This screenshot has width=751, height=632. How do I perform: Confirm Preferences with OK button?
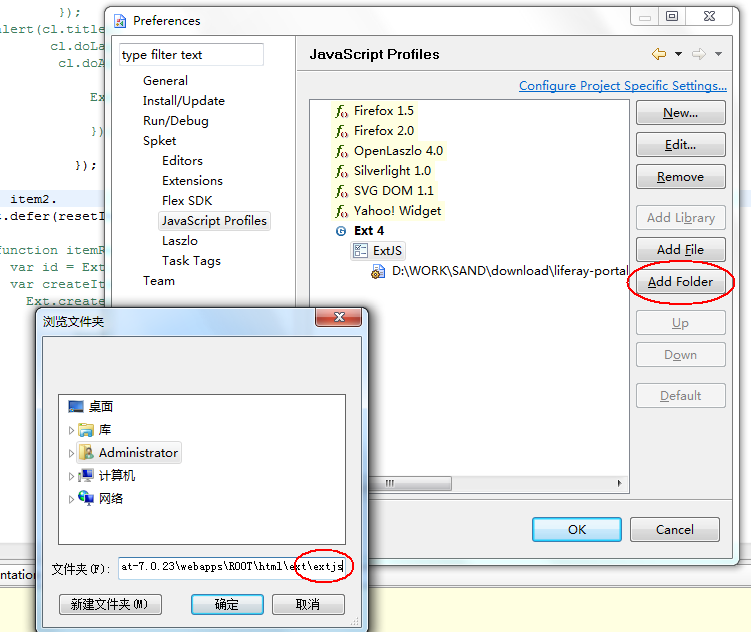[x=577, y=530]
